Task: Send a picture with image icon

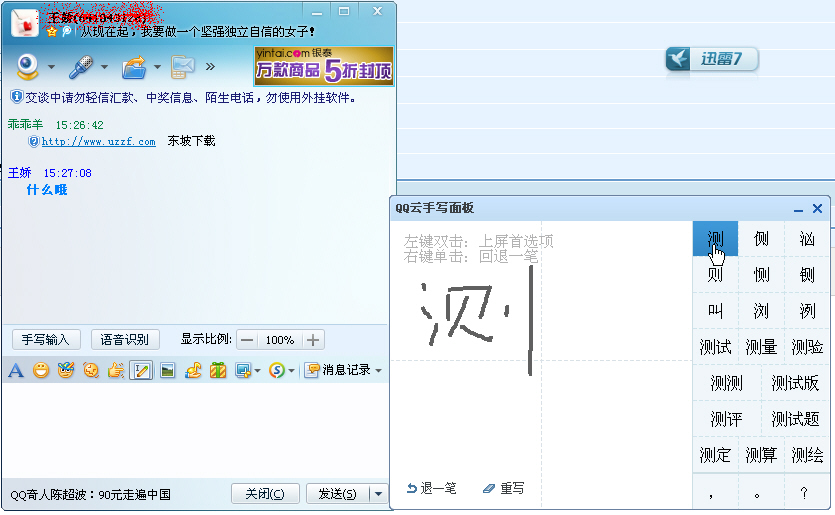Action: (167, 370)
